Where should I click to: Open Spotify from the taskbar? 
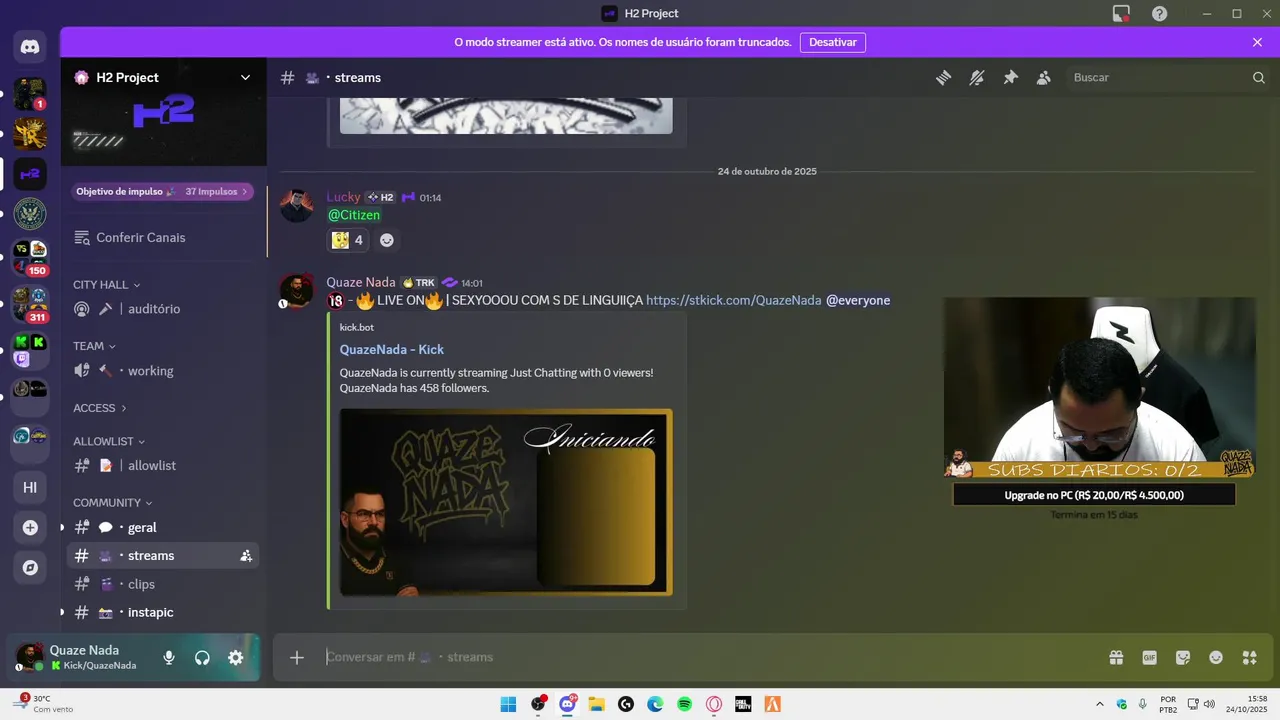click(x=684, y=704)
